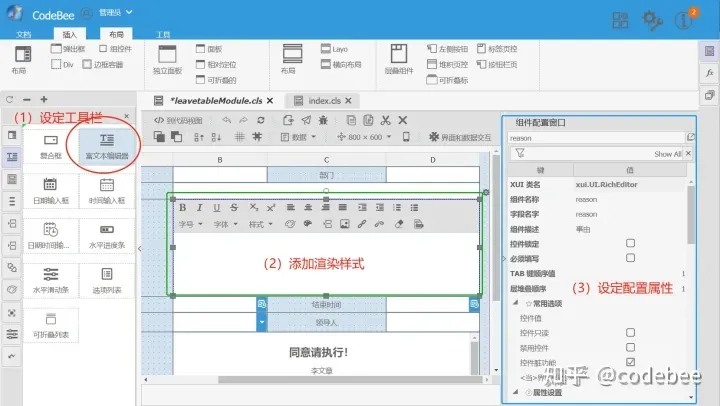Select the date input box component
Viewport: 720px width, 406px height.
click(x=51, y=191)
